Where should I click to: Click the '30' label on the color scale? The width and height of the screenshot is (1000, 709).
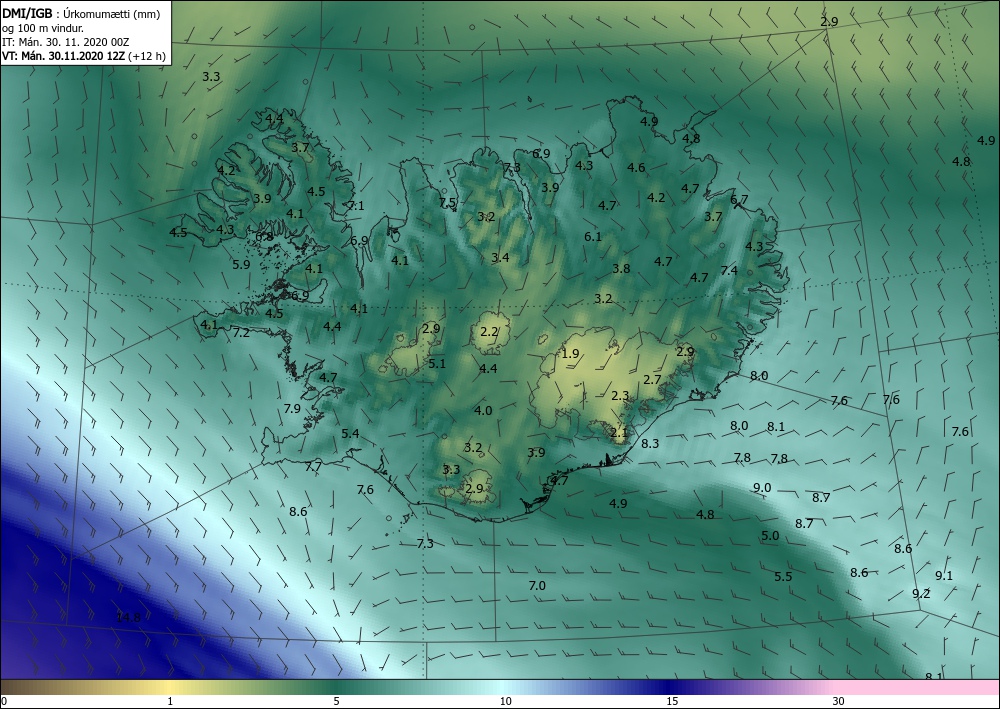point(839,701)
